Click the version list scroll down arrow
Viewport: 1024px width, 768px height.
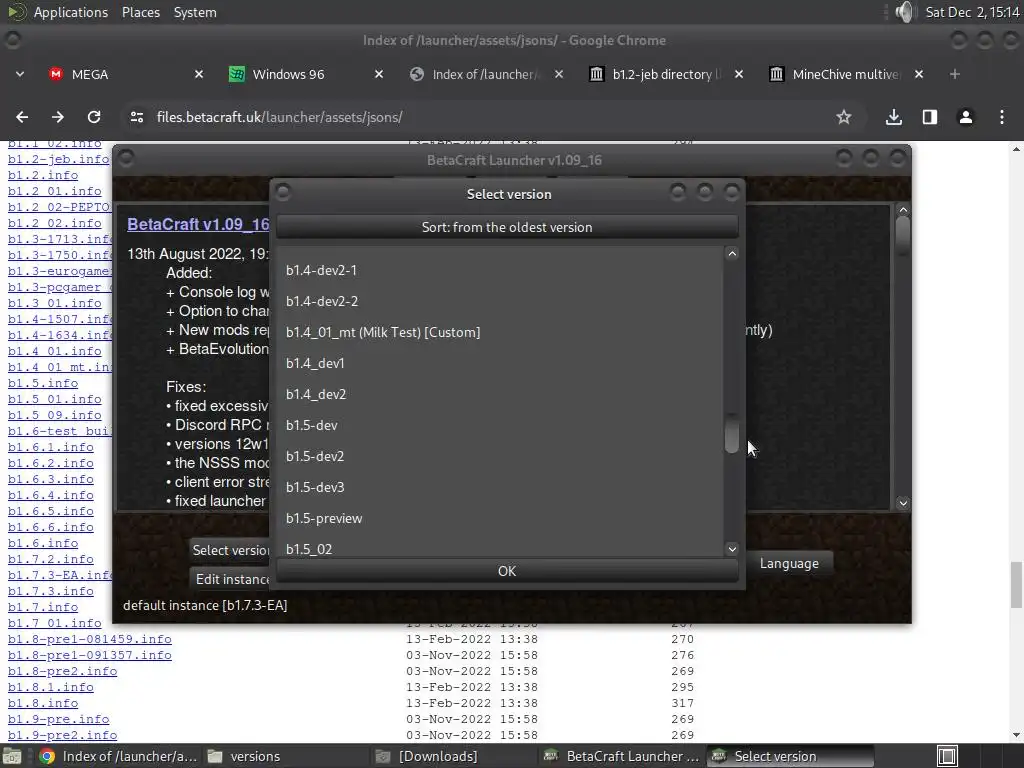click(x=732, y=549)
